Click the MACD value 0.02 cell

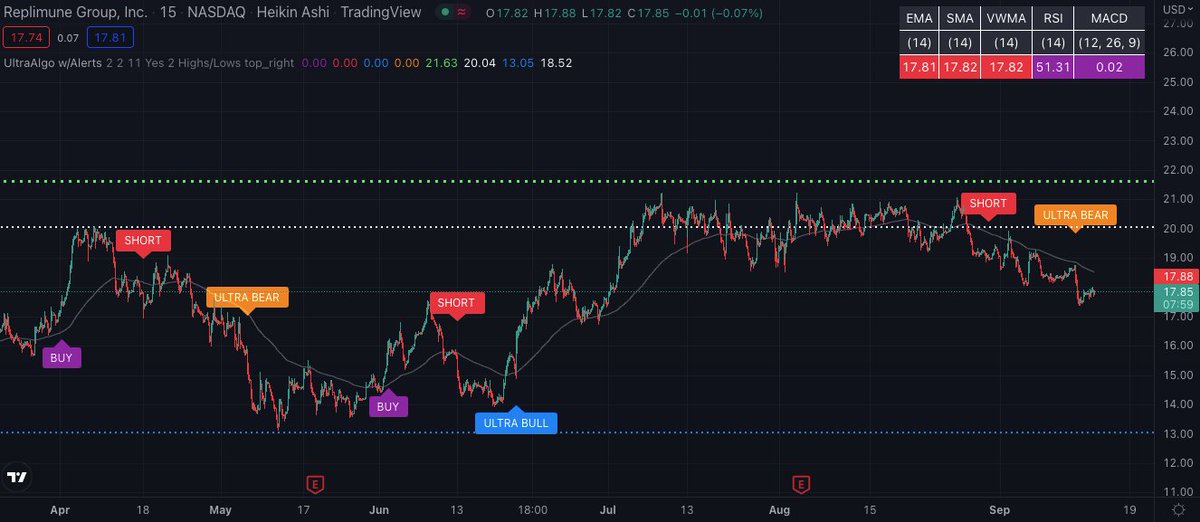coord(1110,67)
